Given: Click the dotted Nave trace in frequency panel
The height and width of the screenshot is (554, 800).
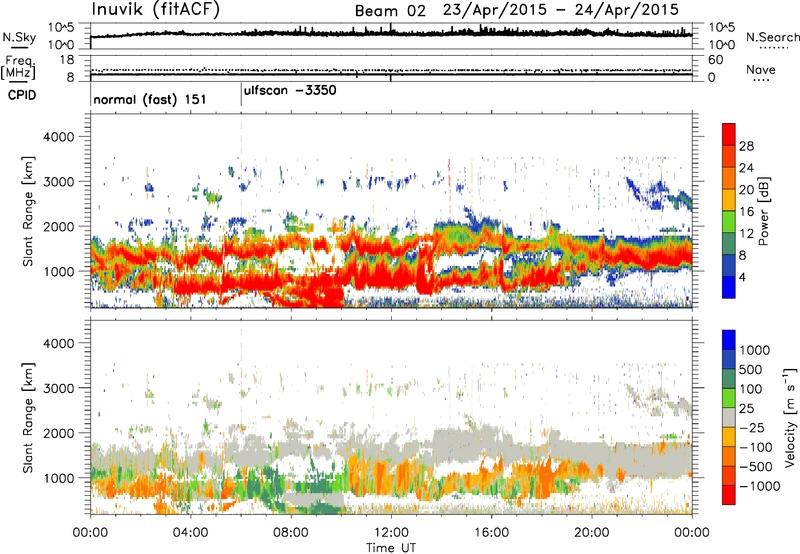Looking at the screenshot, I should [391, 70].
